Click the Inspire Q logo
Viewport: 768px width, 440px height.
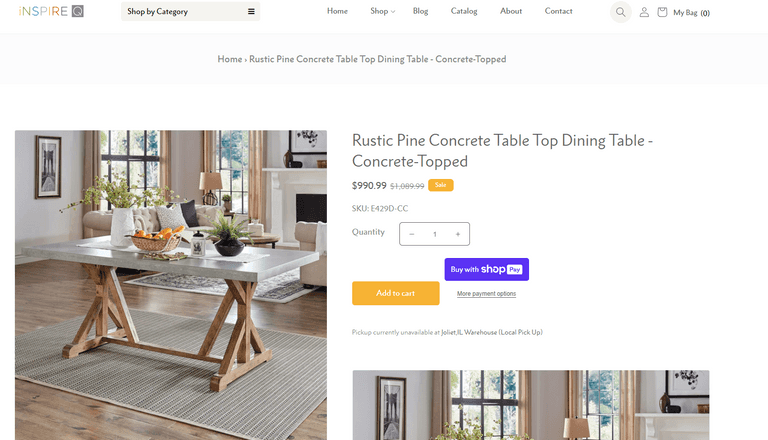[51, 11]
